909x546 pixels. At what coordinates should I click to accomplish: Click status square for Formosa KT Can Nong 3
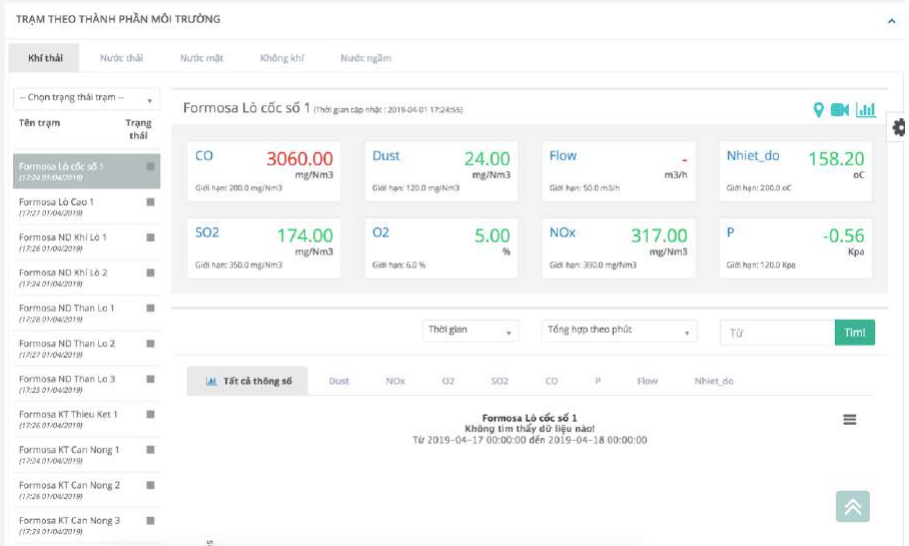[150, 520]
